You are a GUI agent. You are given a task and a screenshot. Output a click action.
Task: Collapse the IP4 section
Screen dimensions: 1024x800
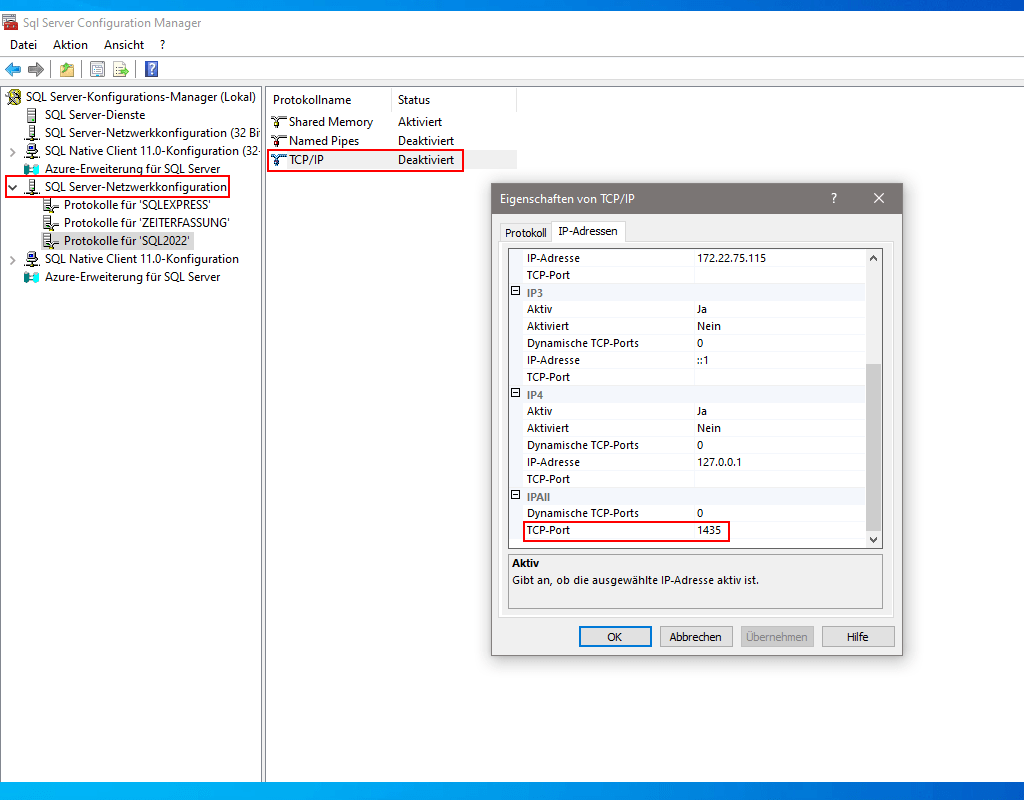pos(516,394)
